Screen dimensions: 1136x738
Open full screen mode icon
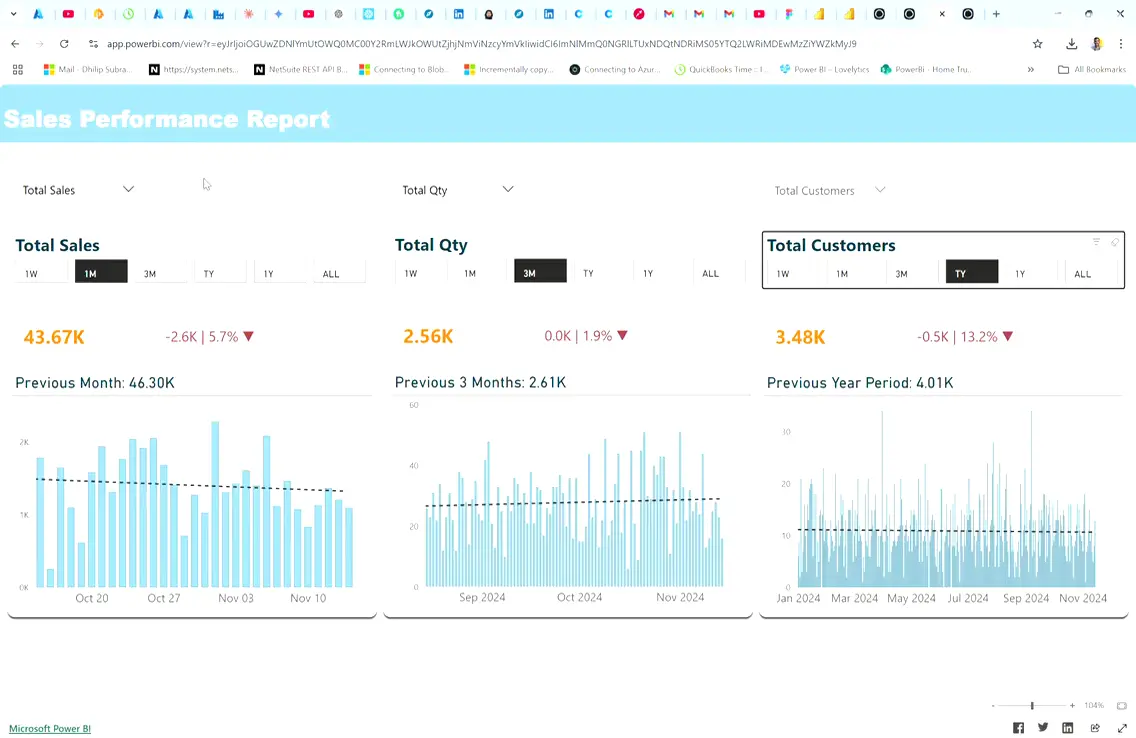click(1122, 728)
